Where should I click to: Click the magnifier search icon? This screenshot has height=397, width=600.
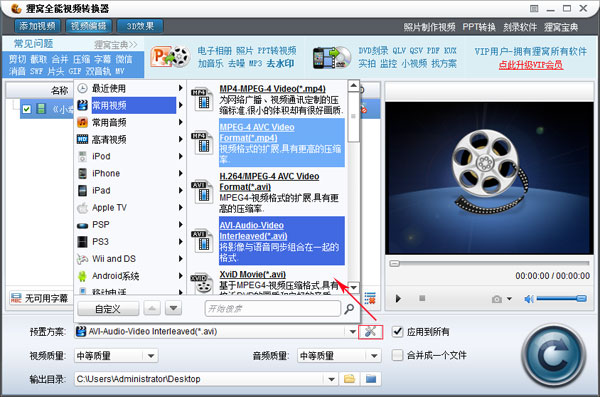click(349, 309)
